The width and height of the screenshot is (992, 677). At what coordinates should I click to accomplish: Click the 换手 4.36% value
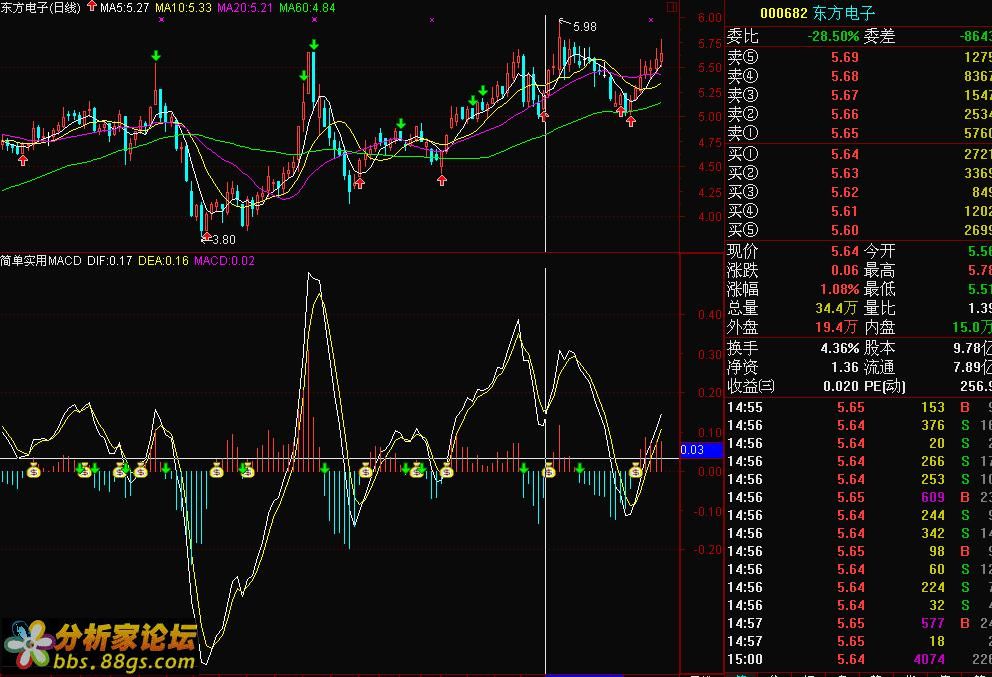coord(840,349)
